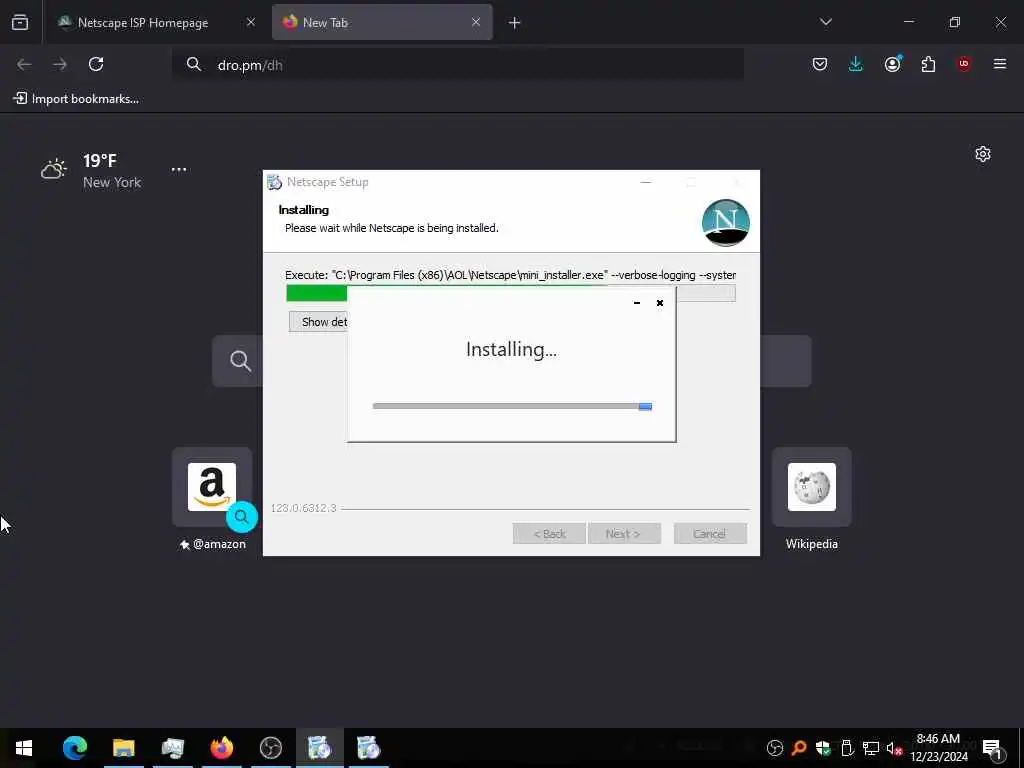Viewport: 1024px width, 768px height.
Task: Open the New York weather widget
Action: tap(91, 170)
